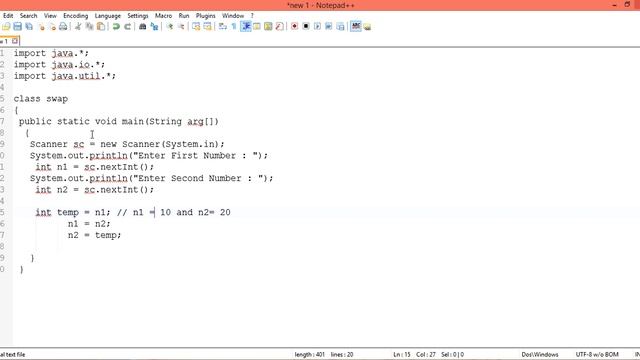Click the Copy toolbar icon
This screenshot has height=360, width=640.
pos(89,27)
